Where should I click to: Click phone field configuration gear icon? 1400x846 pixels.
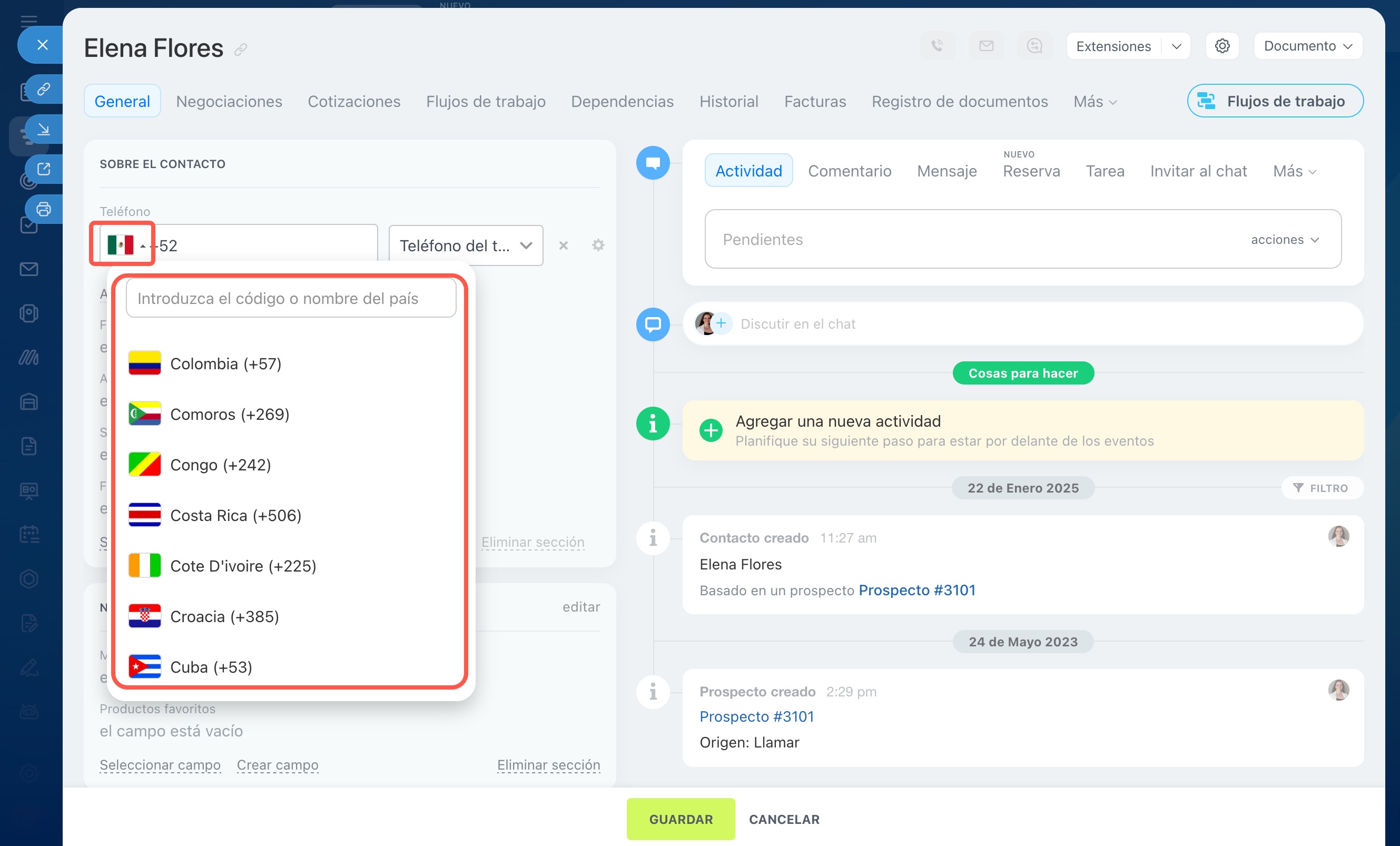[598, 245]
